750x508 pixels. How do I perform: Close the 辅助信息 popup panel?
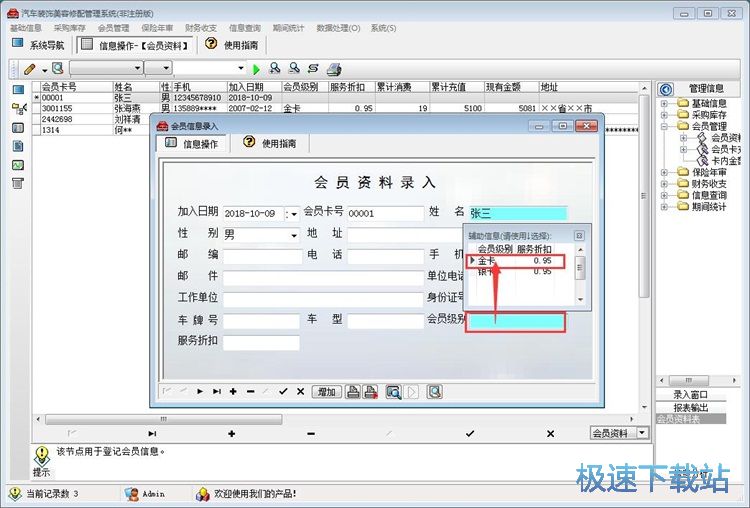[579, 235]
